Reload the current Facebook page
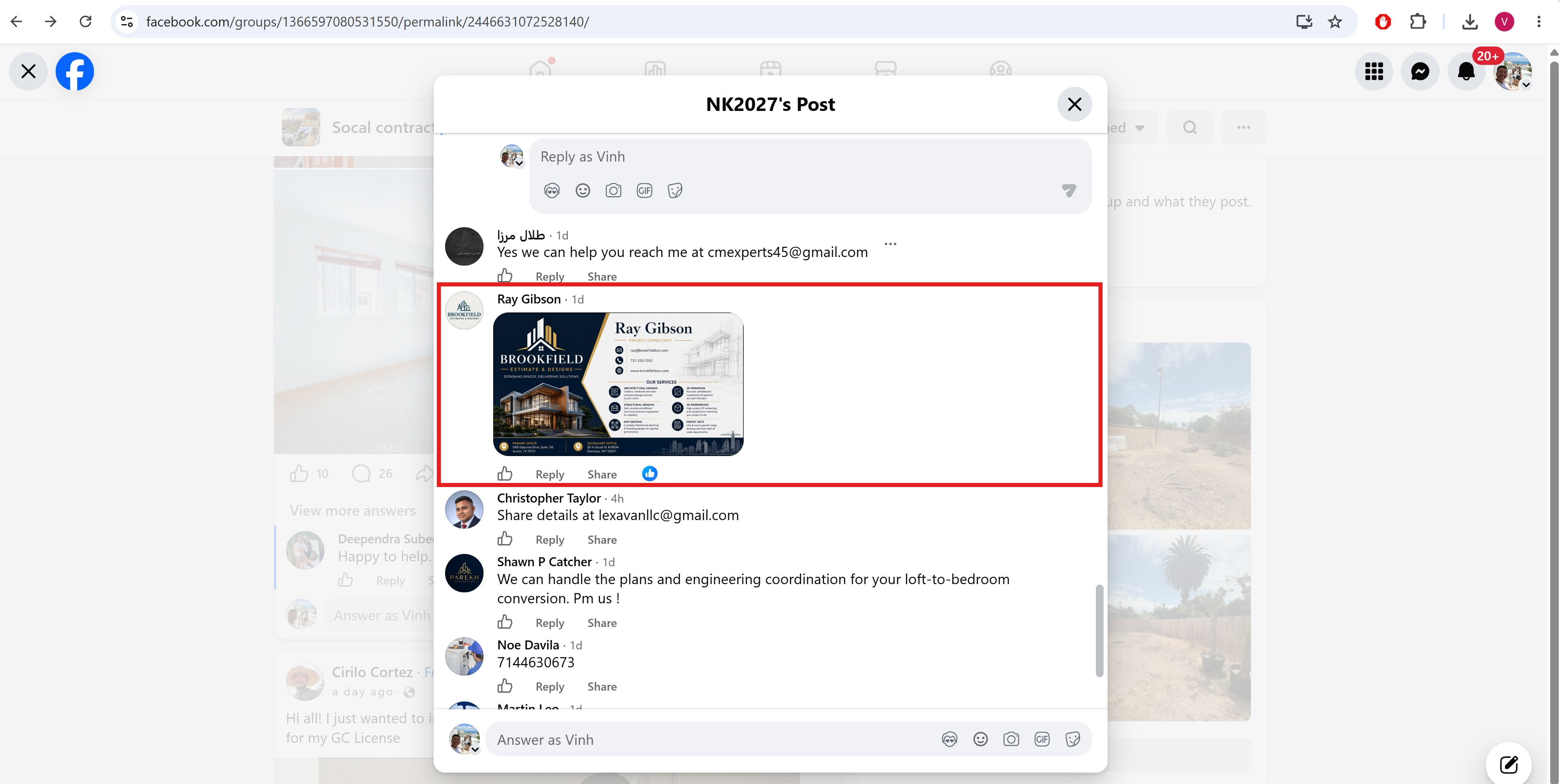The width and height of the screenshot is (1560, 784). click(86, 22)
